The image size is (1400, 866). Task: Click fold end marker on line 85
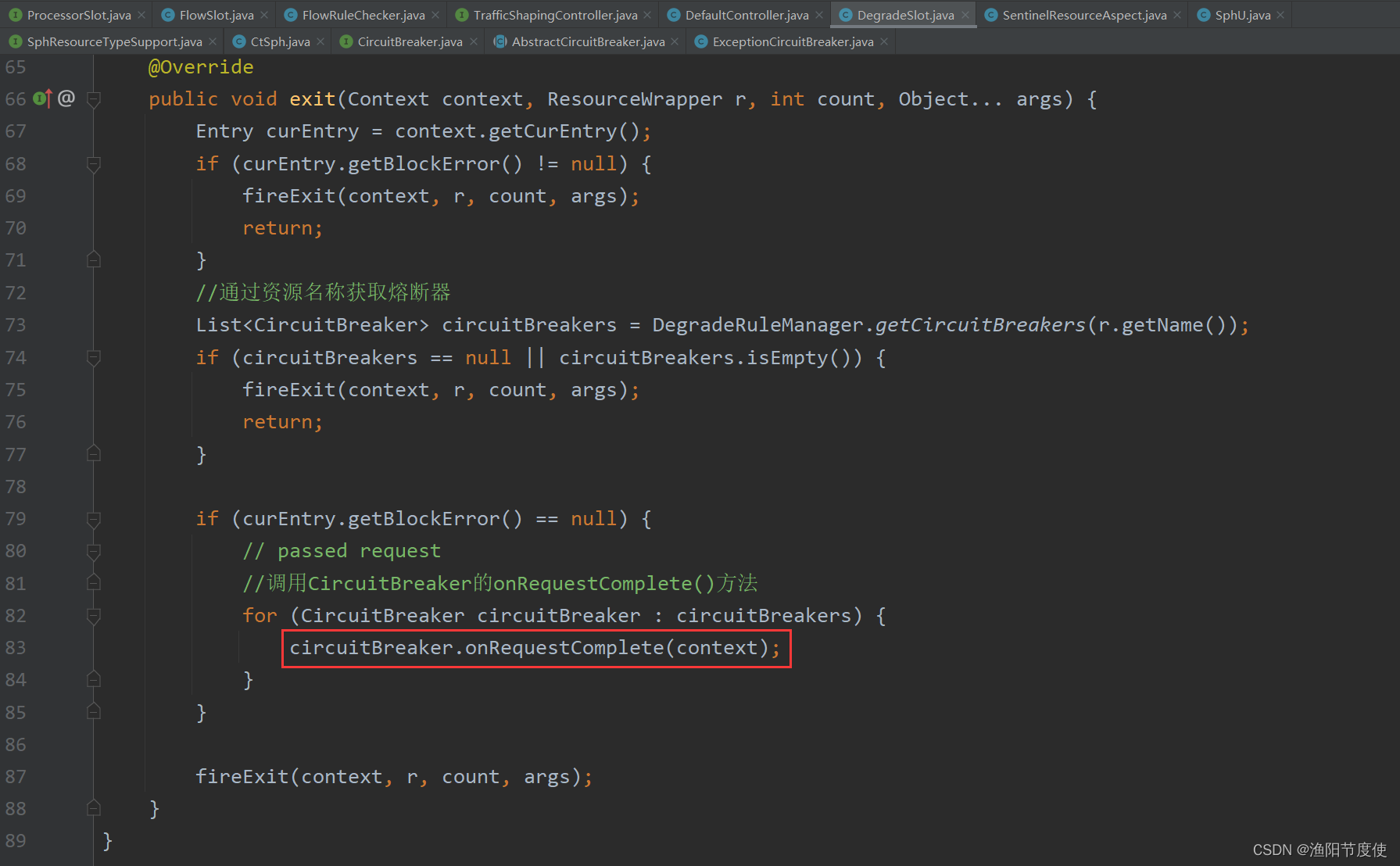pos(94,712)
